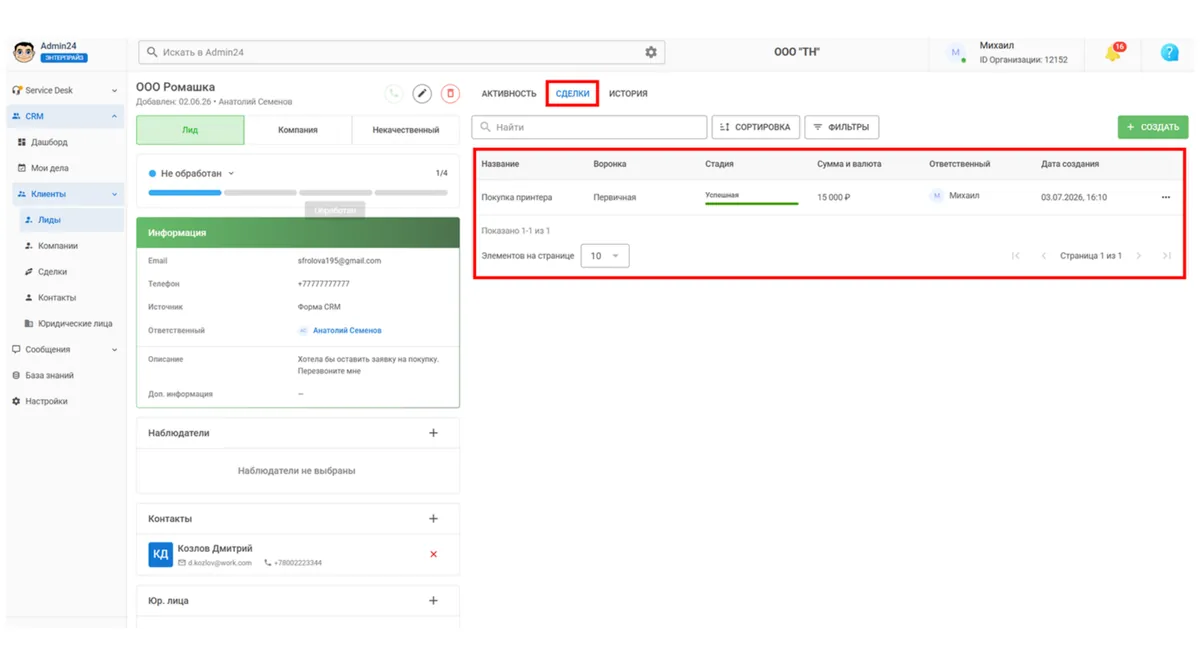The image size is (1200, 656).
Task: Switch to the История tab
Action: (628, 94)
